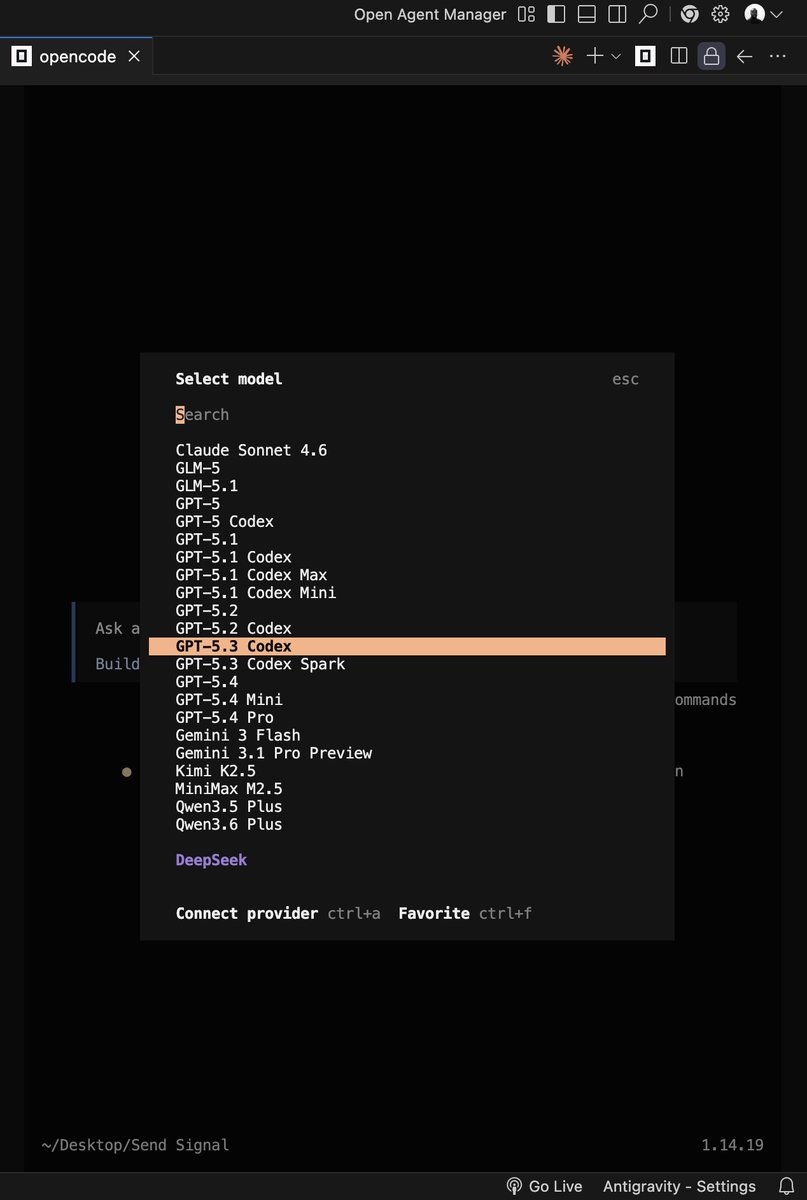This screenshot has height=1200, width=807.
Task: Select Qwen3.5 Plus model
Action: (x=407, y=807)
